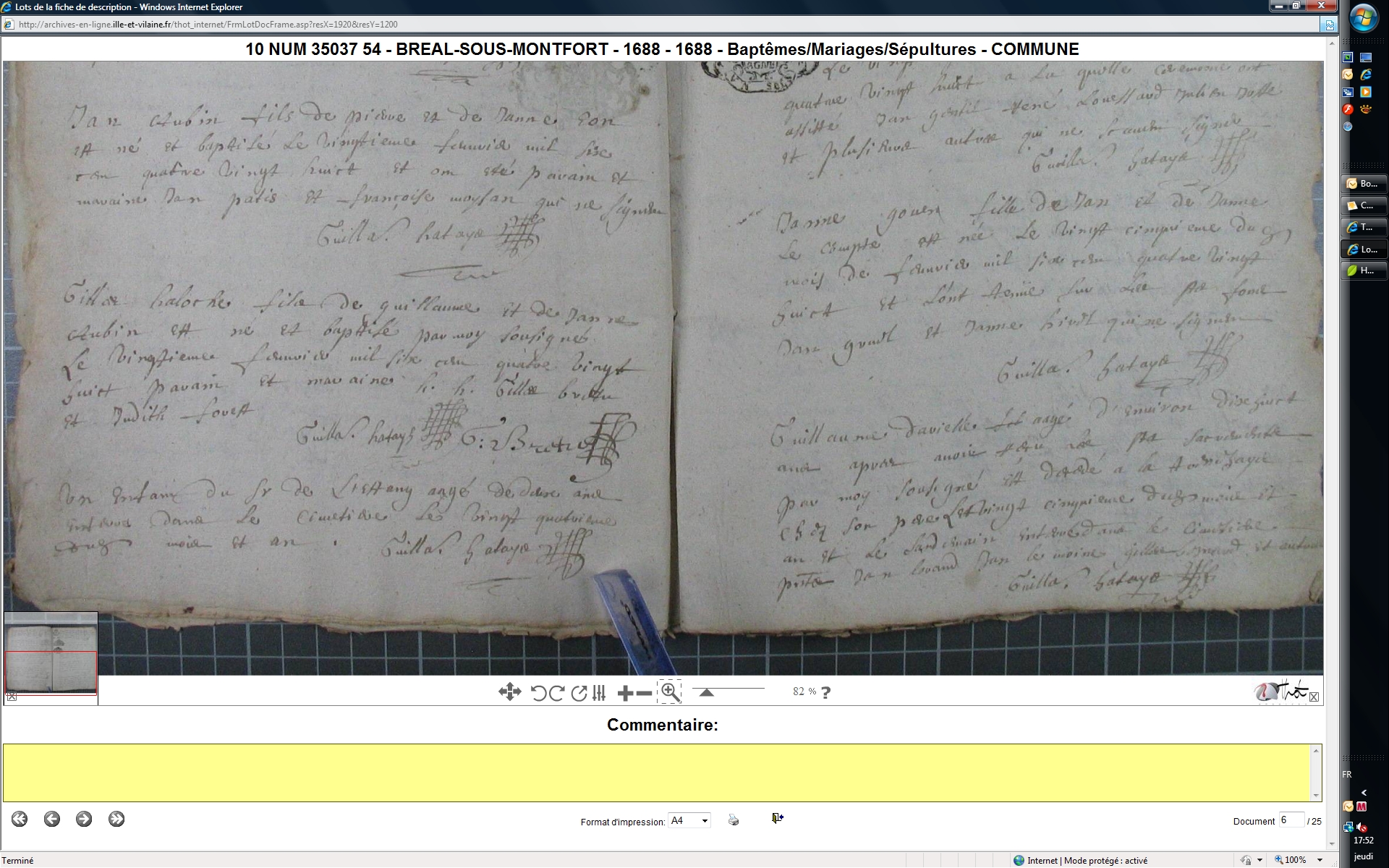Zoom in with the plus icon
Viewport: 1389px width, 868px height.
tap(625, 693)
